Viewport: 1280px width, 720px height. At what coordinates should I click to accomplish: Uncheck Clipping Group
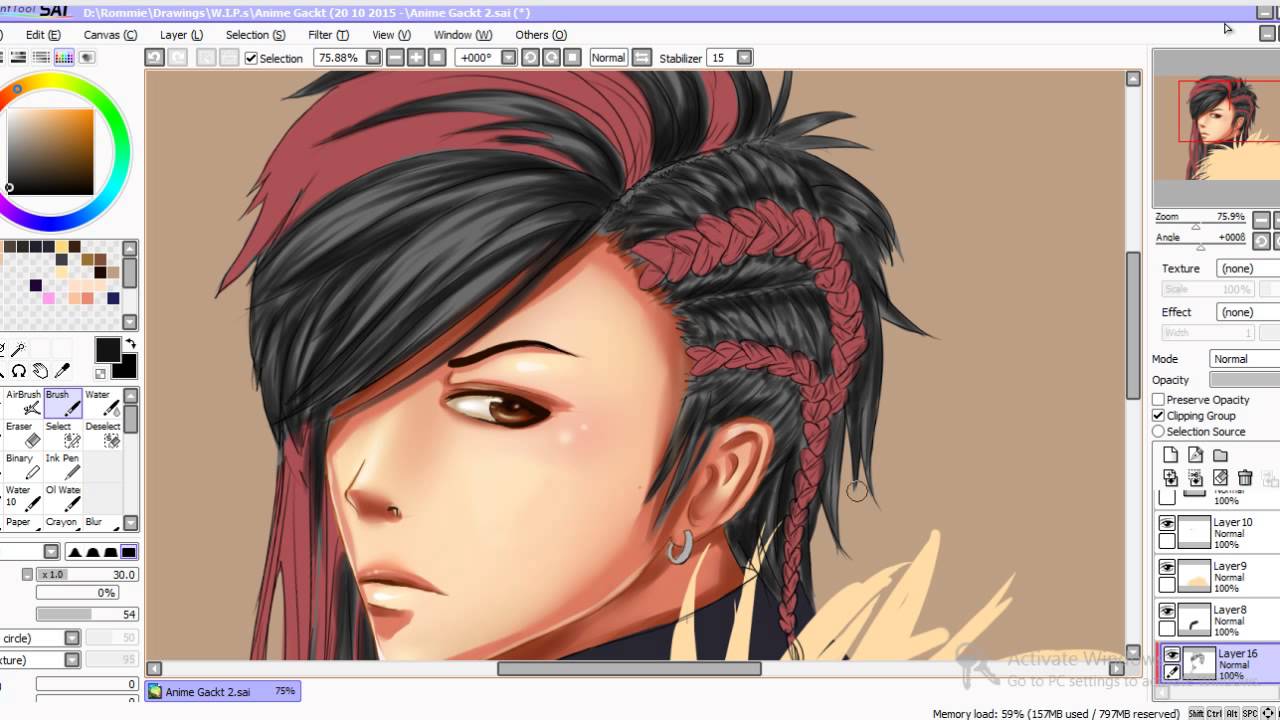click(1158, 416)
